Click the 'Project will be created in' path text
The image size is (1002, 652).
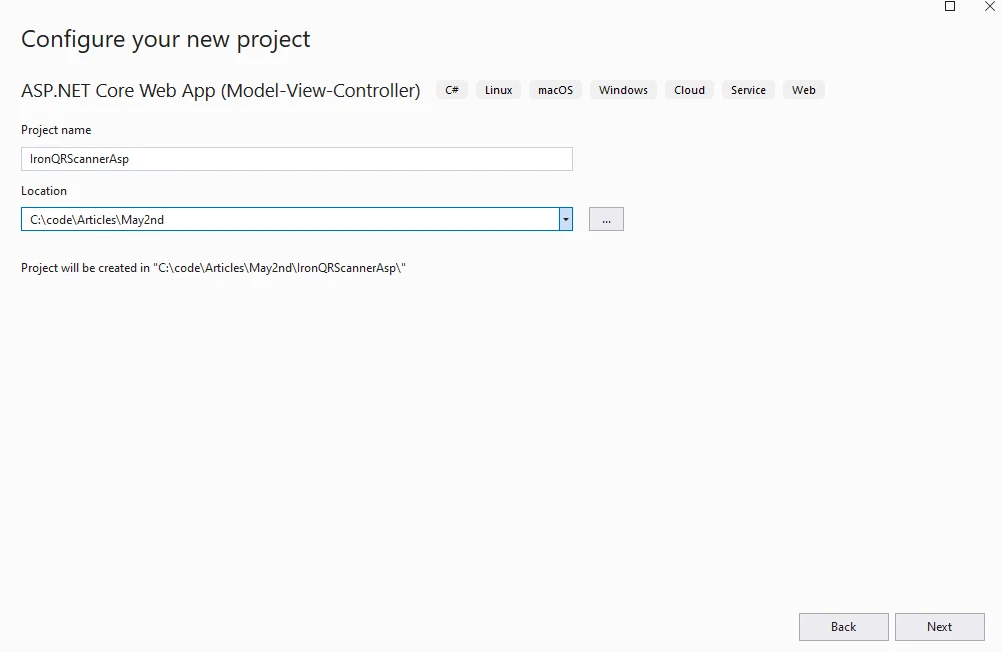pos(213,268)
